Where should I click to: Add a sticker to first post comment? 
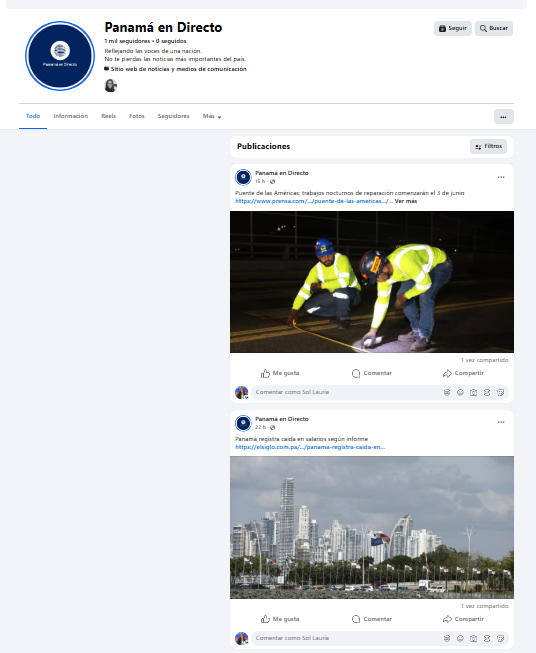(501, 392)
